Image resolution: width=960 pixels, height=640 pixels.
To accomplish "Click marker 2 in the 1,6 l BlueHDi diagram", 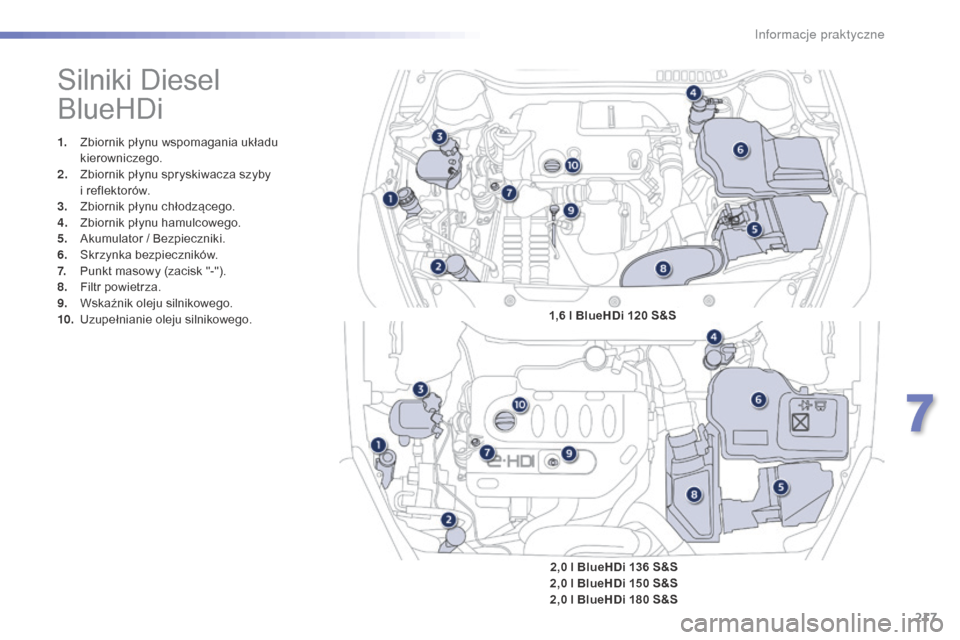I will [438, 266].
